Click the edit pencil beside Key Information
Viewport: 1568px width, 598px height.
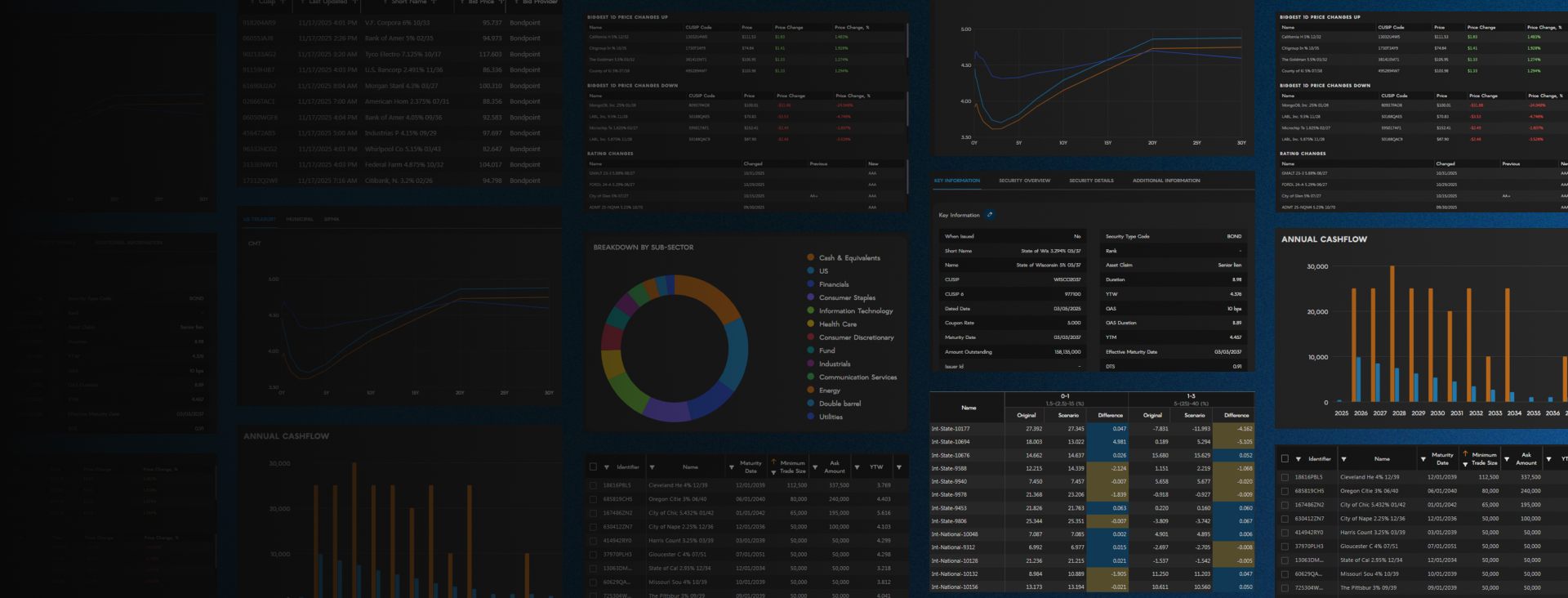(x=990, y=215)
